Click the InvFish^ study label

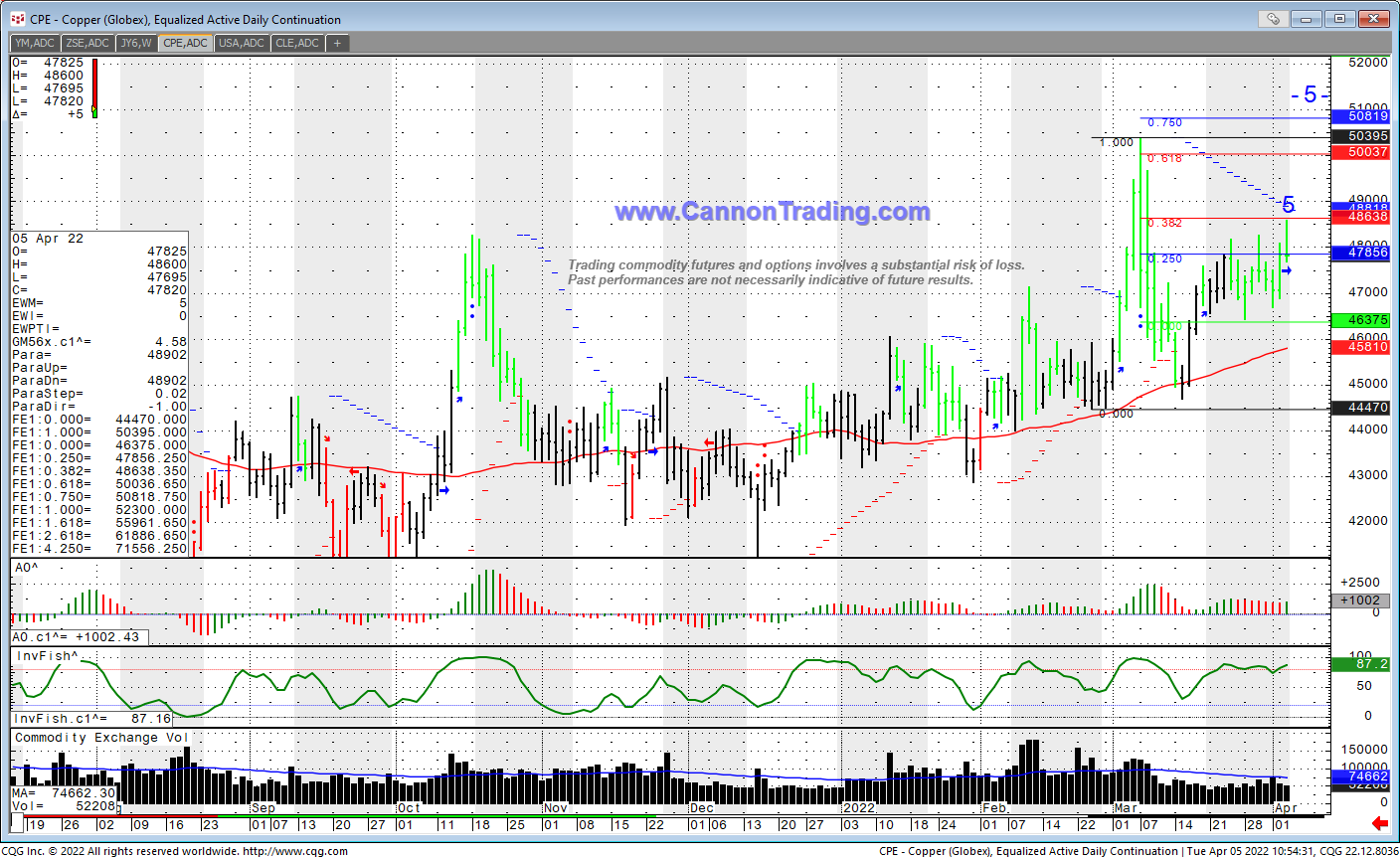point(46,656)
